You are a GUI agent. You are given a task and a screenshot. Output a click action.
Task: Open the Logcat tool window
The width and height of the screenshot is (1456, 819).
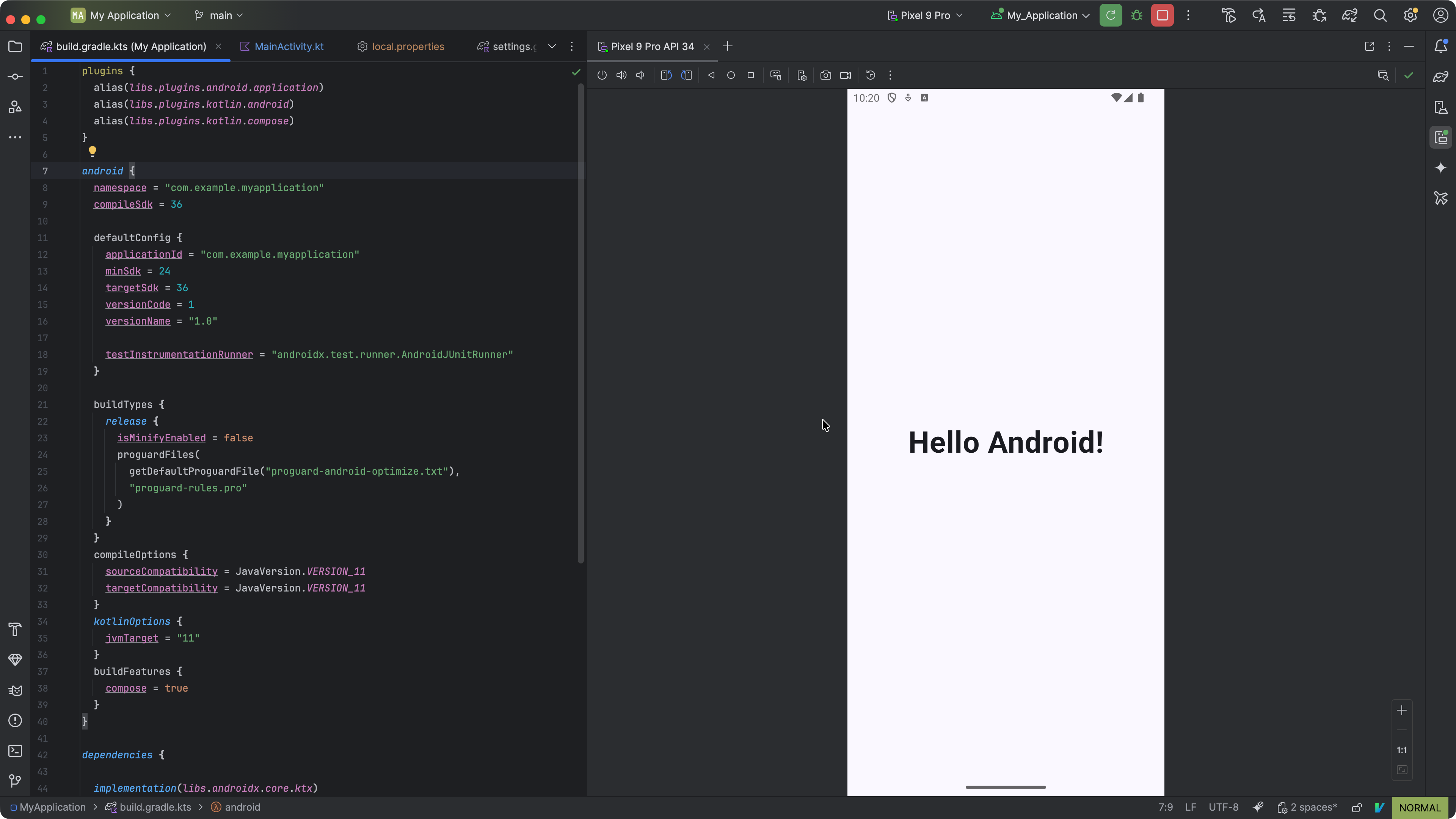[x=15, y=691]
